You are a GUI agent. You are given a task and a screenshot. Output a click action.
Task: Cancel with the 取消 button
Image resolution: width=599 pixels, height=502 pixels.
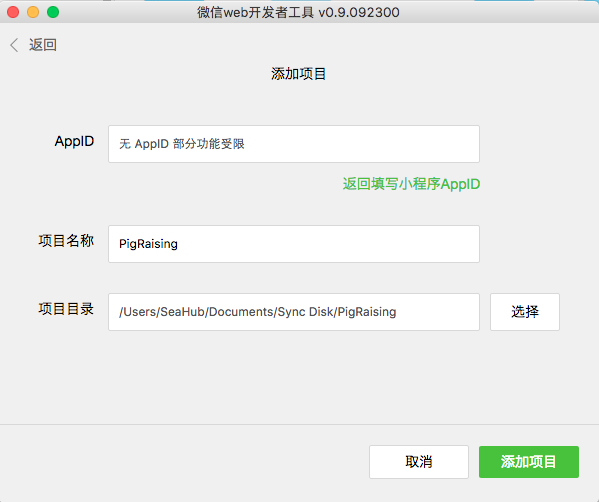419,462
